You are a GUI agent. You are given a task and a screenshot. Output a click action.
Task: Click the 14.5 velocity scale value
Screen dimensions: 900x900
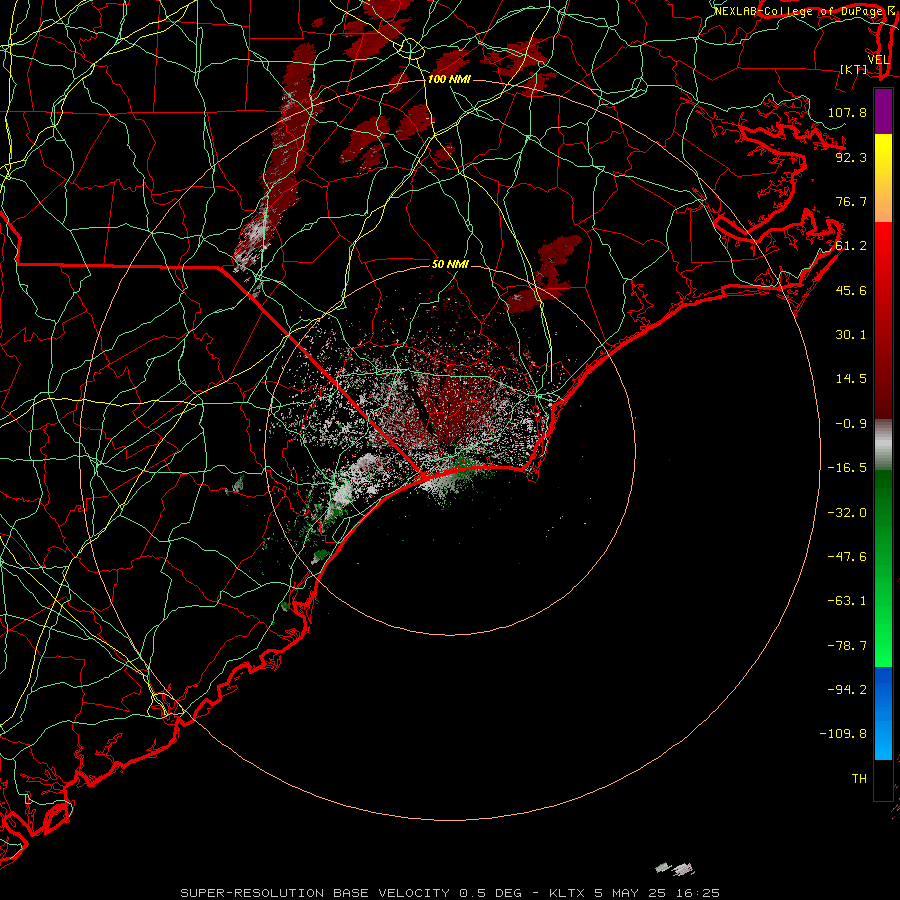pyautogui.click(x=851, y=379)
